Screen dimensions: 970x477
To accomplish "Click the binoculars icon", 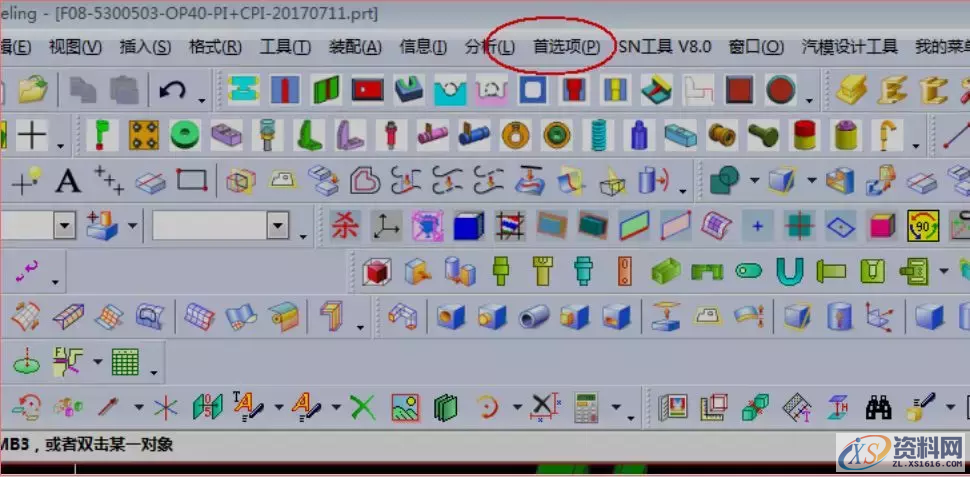I will [x=878, y=407].
